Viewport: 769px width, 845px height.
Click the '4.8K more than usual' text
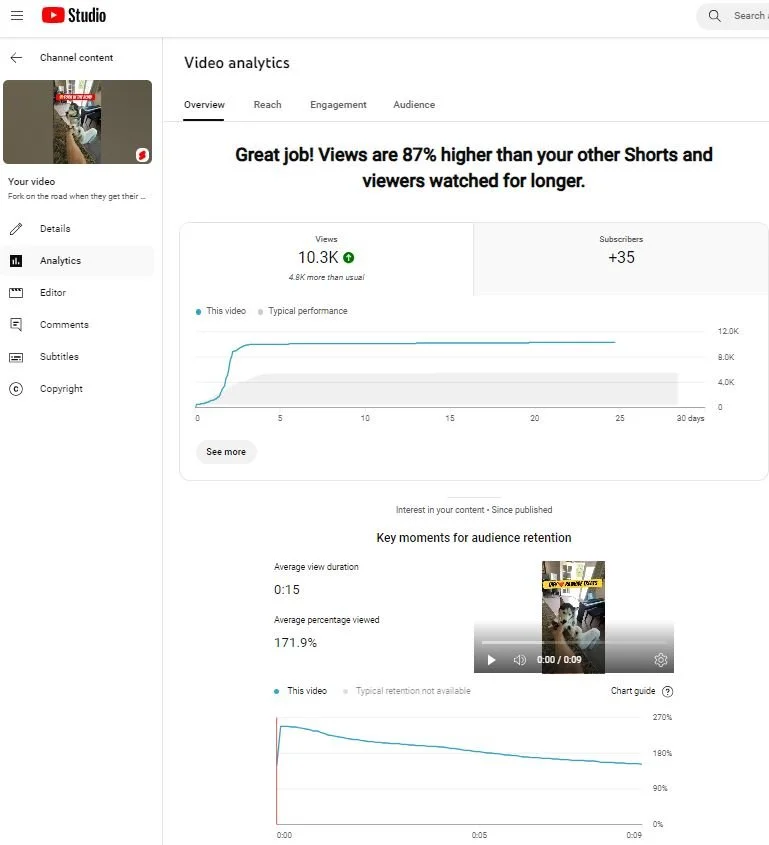pyautogui.click(x=327, y=277)
